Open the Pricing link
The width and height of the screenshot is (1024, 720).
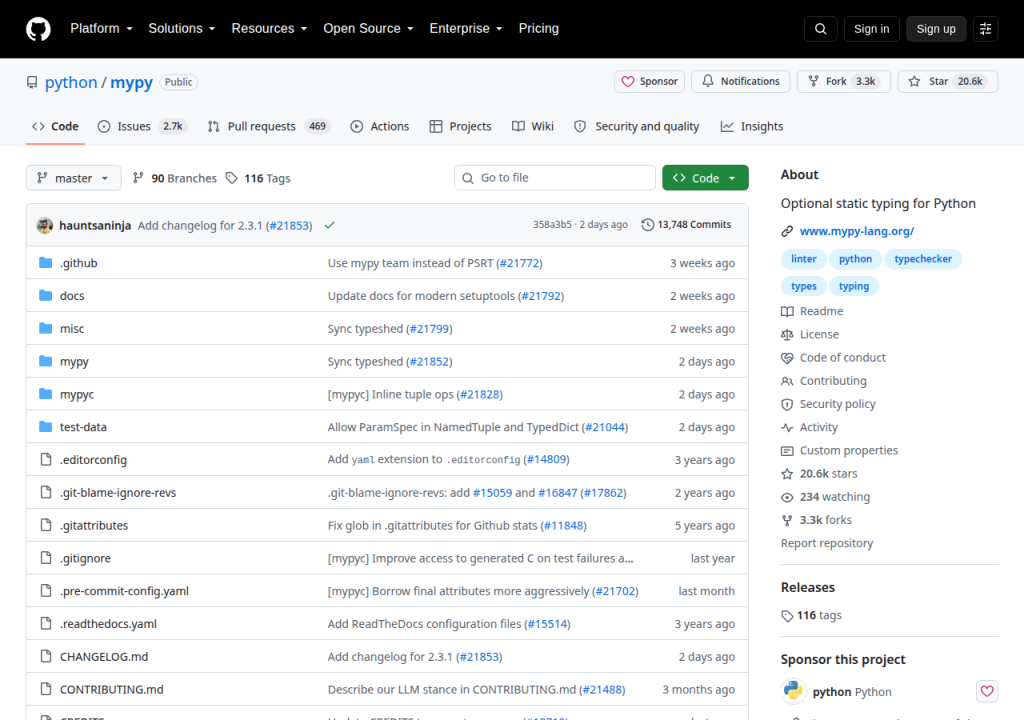538,29
